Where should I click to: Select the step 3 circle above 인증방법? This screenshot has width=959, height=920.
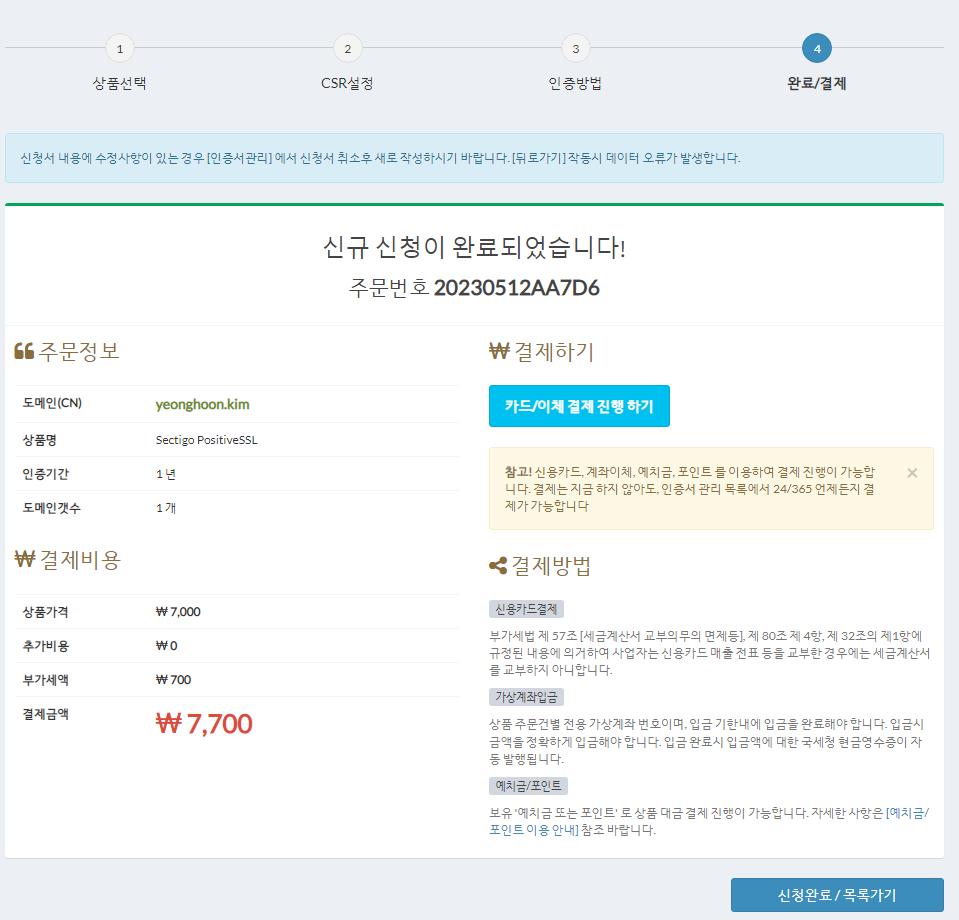[x=575, y=48]
